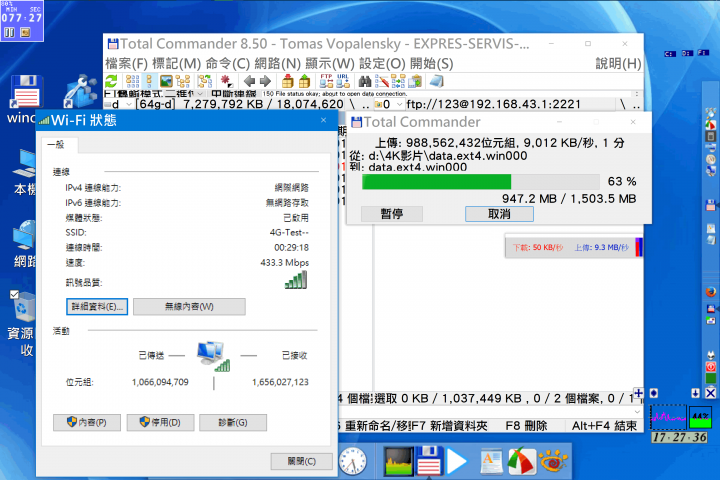Open the 網路(N) menu
The height and width of the screenshot is (480, 720).
click(x=277, y=63)
